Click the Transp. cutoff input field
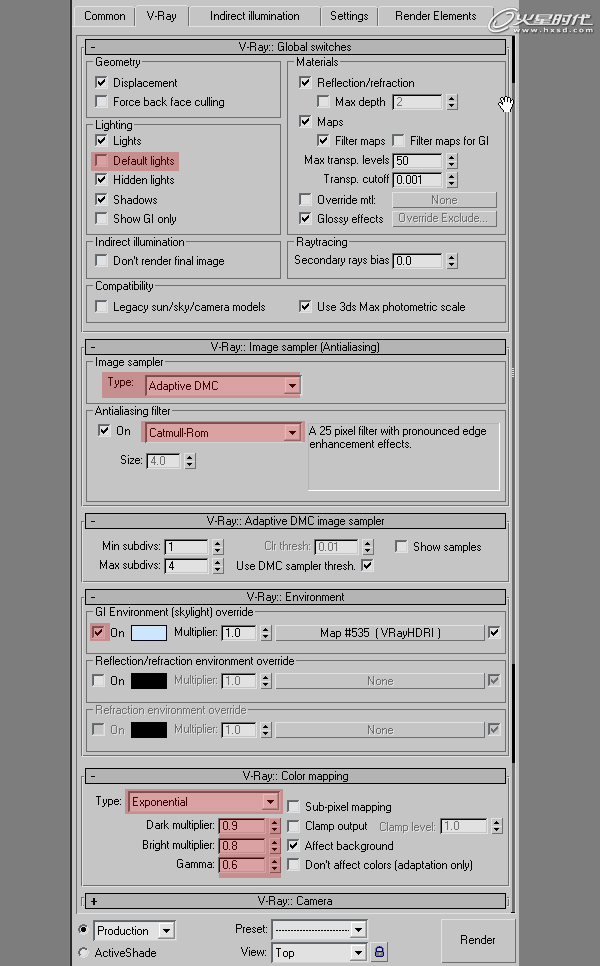Image resolution: width=600 pixels, height=966 pixels. (417, 180)
